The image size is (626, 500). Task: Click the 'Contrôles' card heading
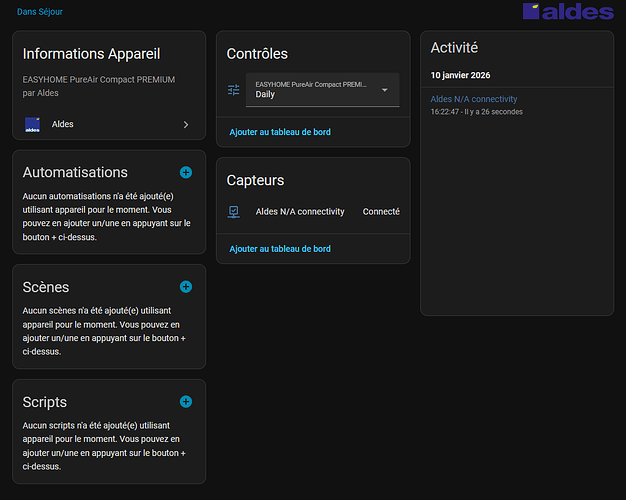coord(257,54)
